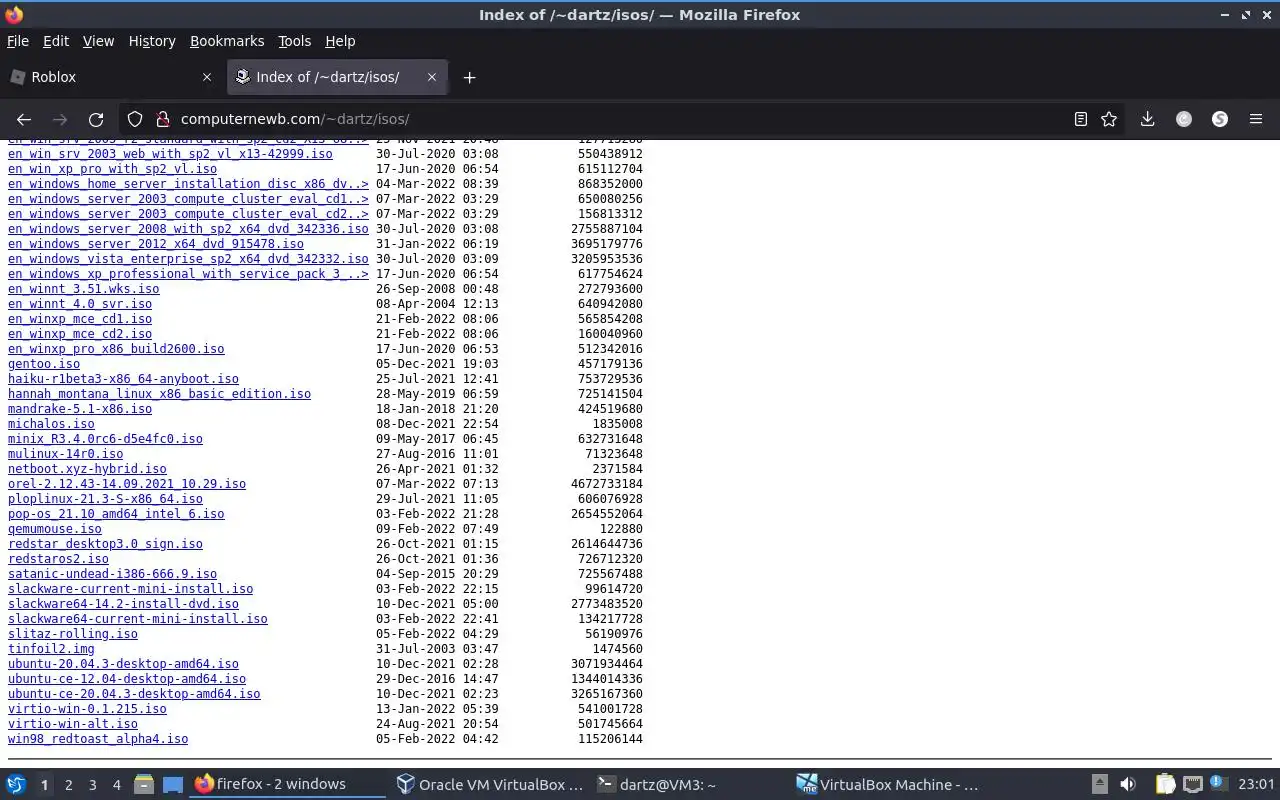The width and height of the screenshot is (1280, 800).
Task: Switch to workspace 4
Action: coord(117,785)
